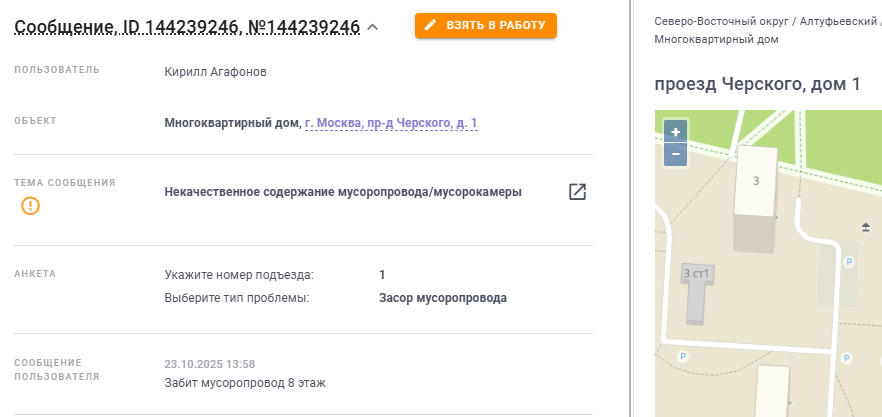Zoom in the map with plus button
Image resolution: width=882 pixels, height=417 pixels.
click(676, 132)
